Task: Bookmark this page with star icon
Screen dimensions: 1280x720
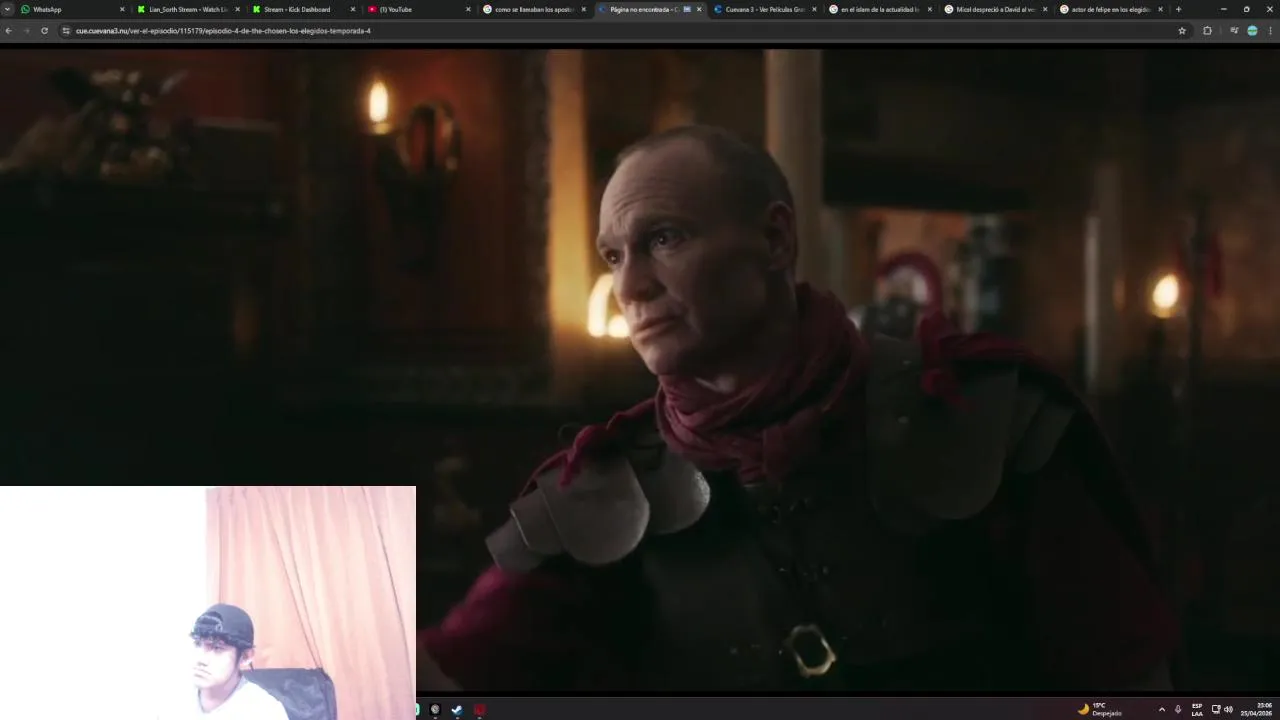Action: 1182,31
